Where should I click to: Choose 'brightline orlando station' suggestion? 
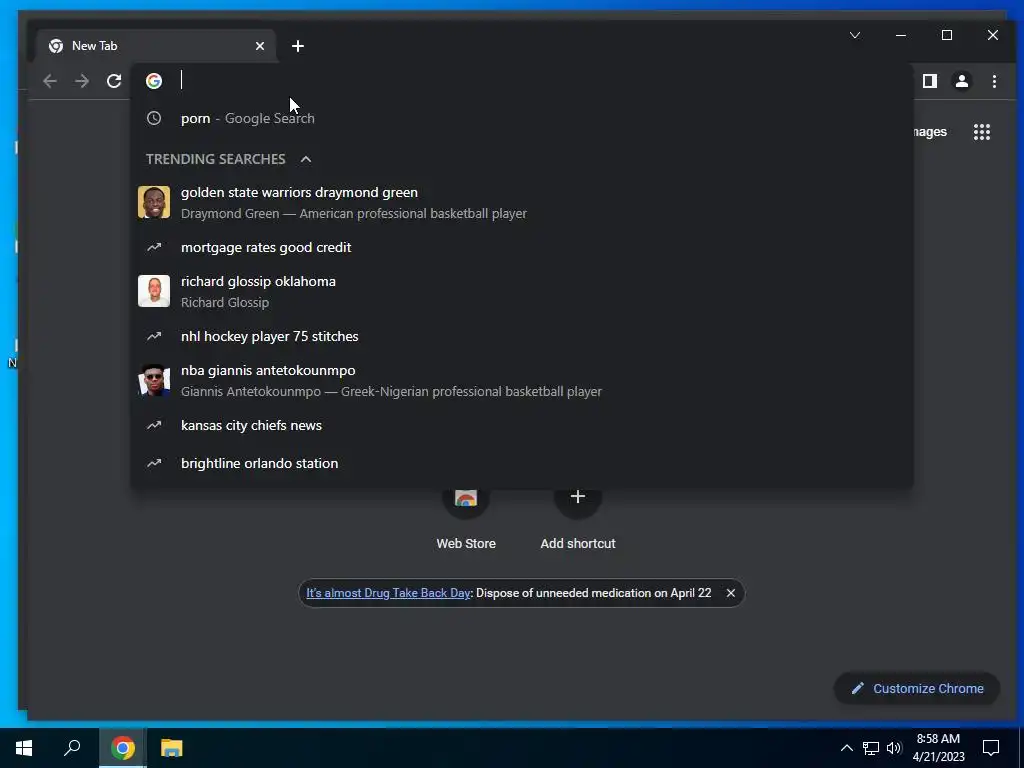(522, 463)
